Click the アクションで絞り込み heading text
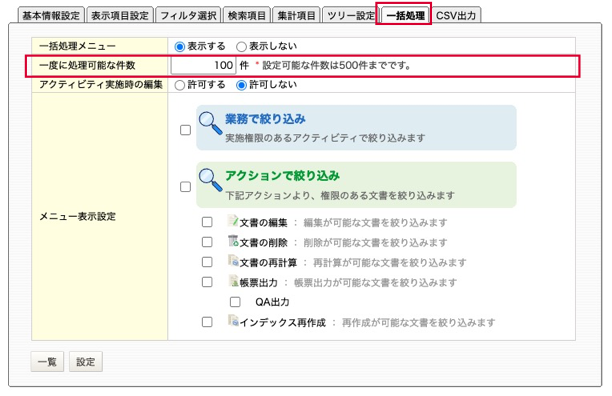 [283, 176]
